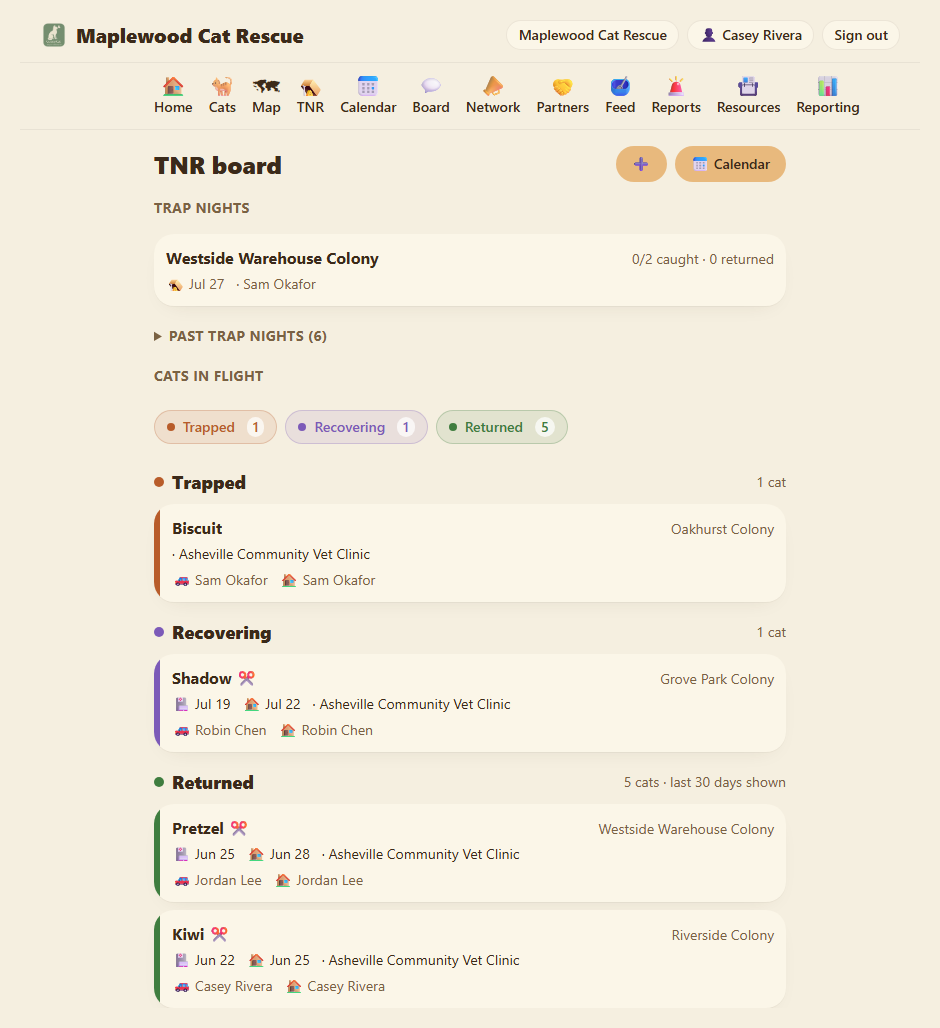Sign out of the account
This screenshot has height=1028, width=940.
[861, 35]
